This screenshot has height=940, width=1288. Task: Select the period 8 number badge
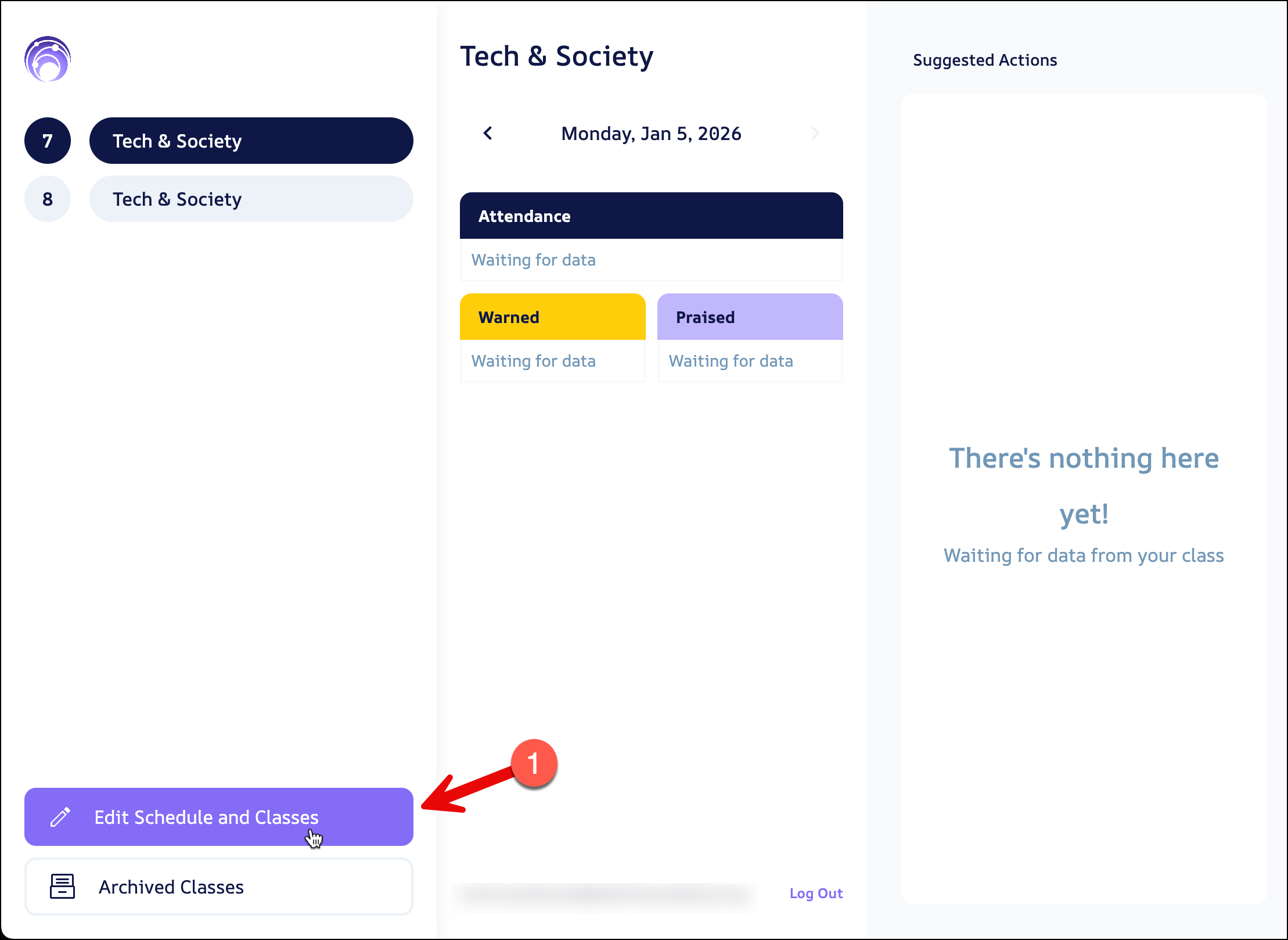(x=48, y=199)
